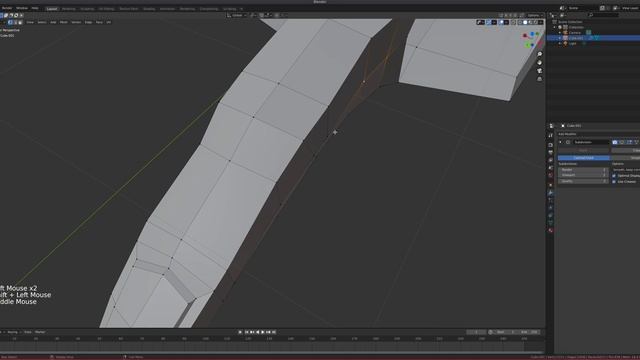Switch to the Modeling workspace tab
640x360 pixels.
tap(69, 9)
